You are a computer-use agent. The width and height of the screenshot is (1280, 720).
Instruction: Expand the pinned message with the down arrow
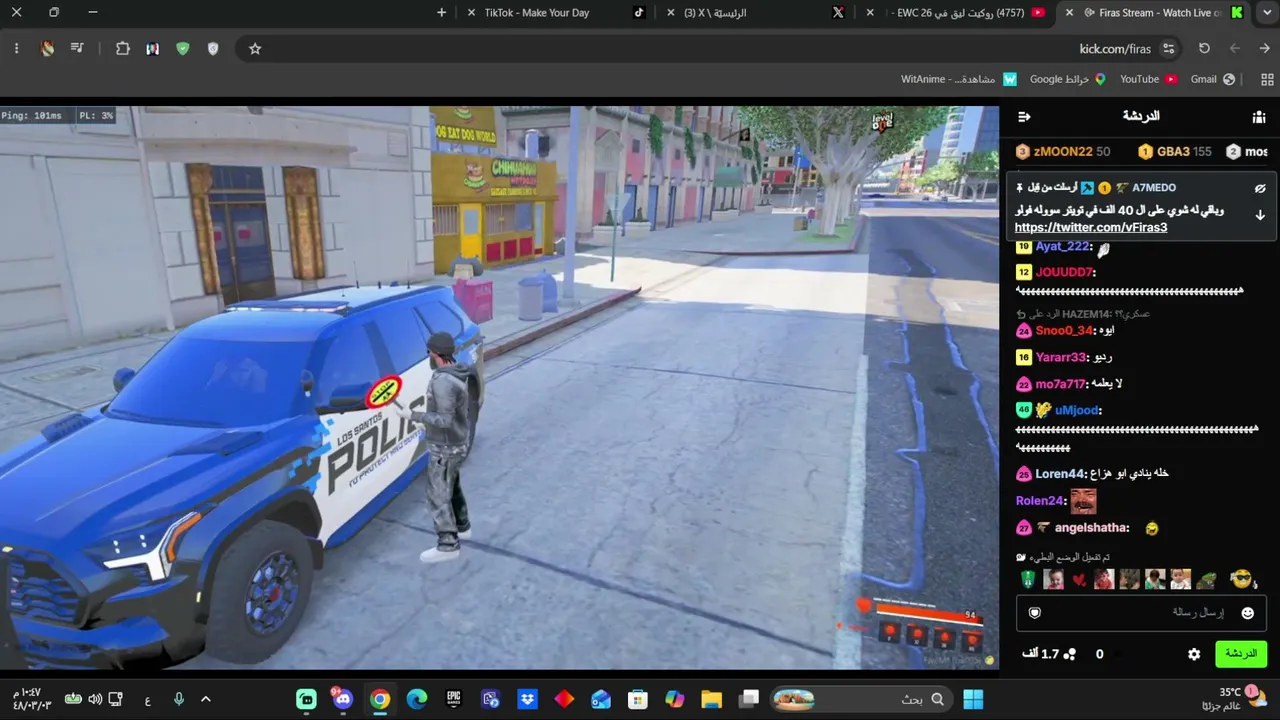pos(1260,215)
